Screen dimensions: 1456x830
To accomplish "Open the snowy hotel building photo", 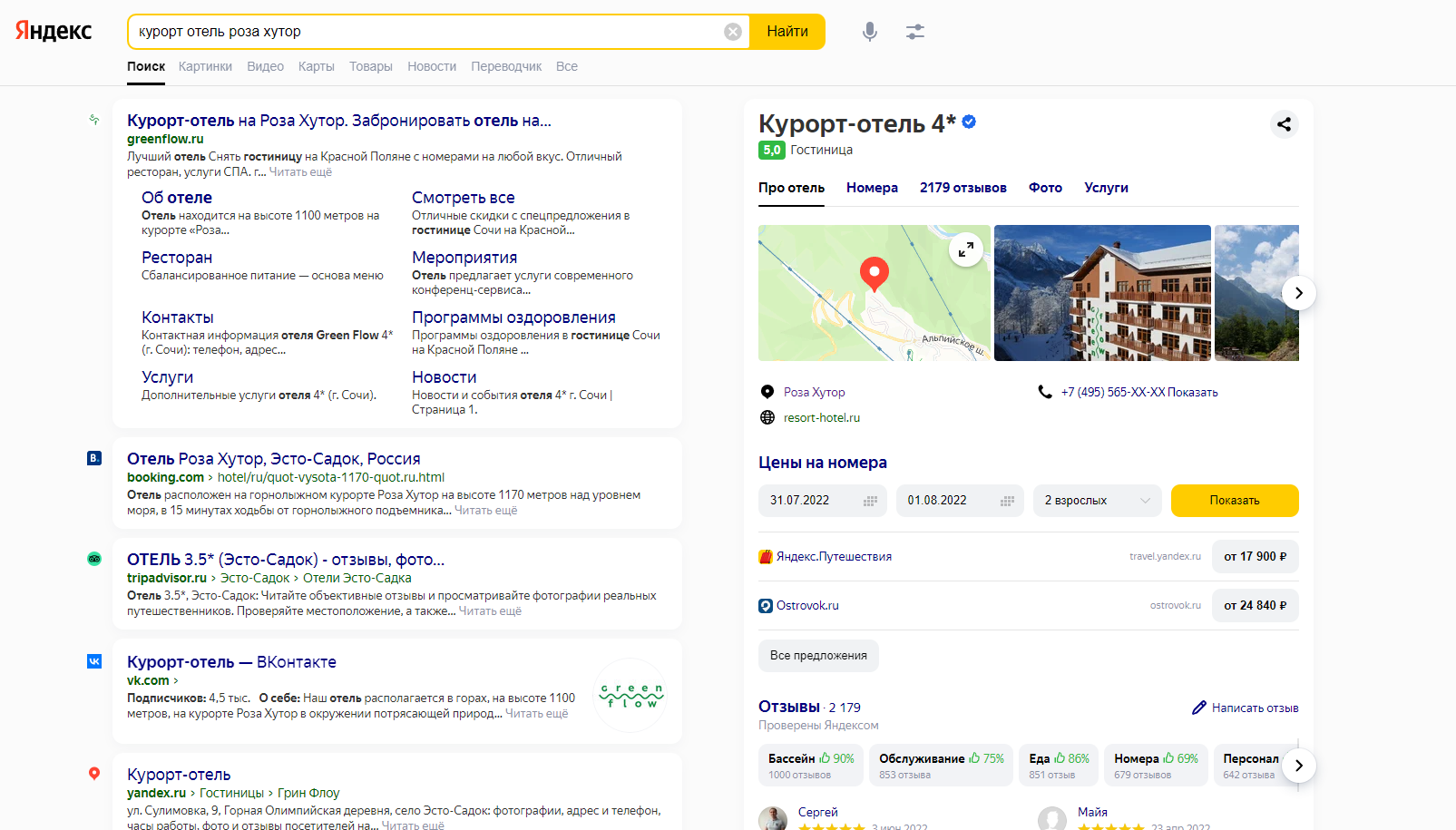I will [x=1102, y=293].
